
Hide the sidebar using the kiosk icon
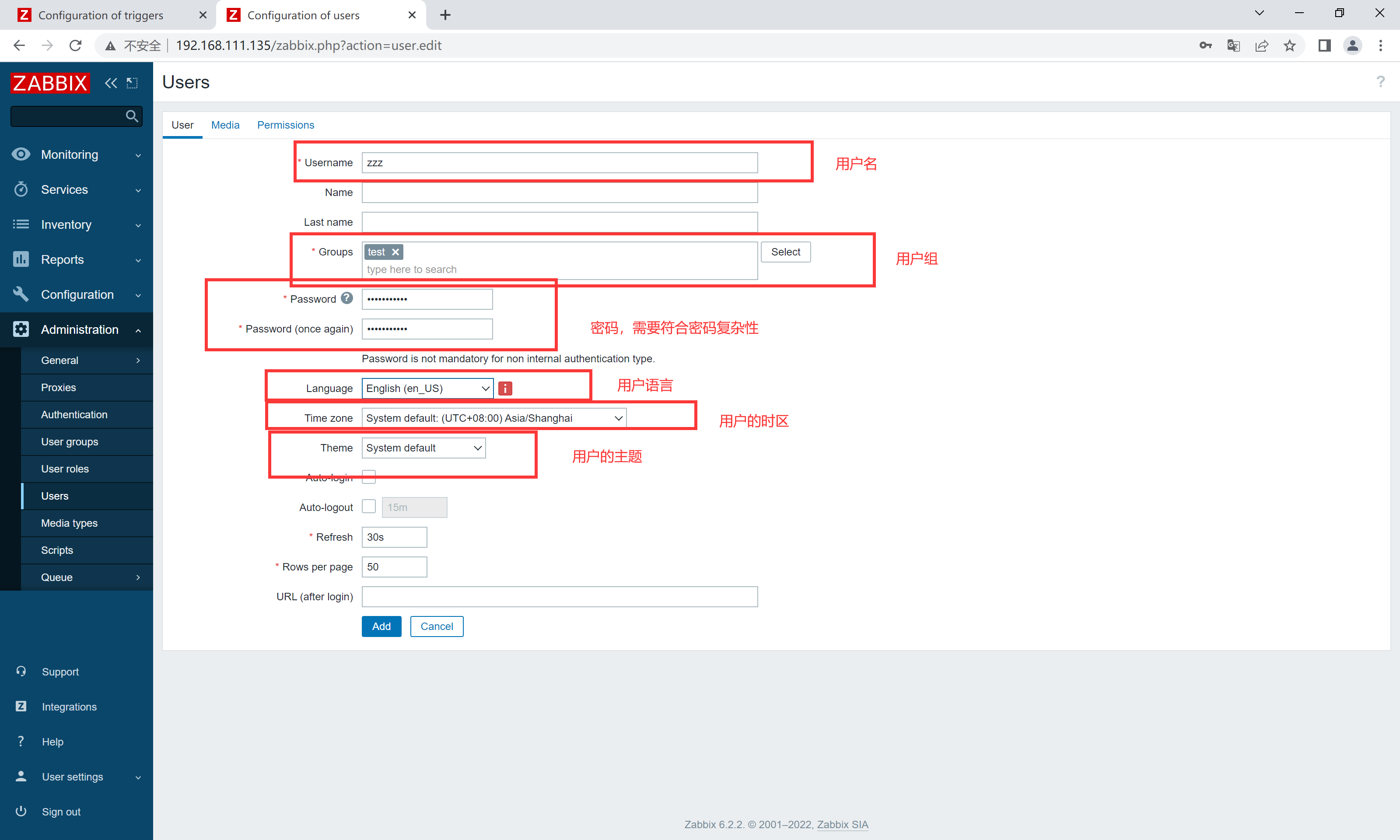coord(132,83)
